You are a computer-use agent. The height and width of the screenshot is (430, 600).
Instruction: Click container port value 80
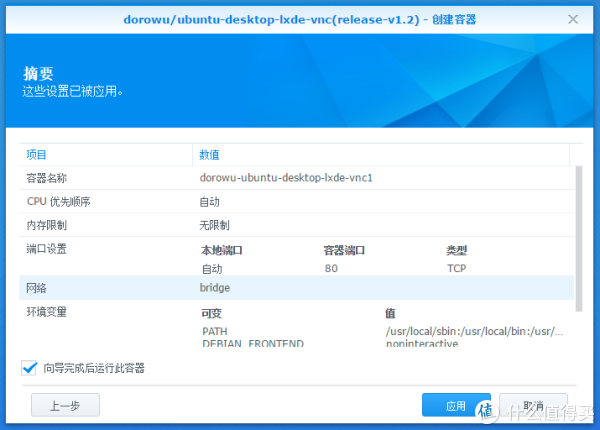[331, 268]
